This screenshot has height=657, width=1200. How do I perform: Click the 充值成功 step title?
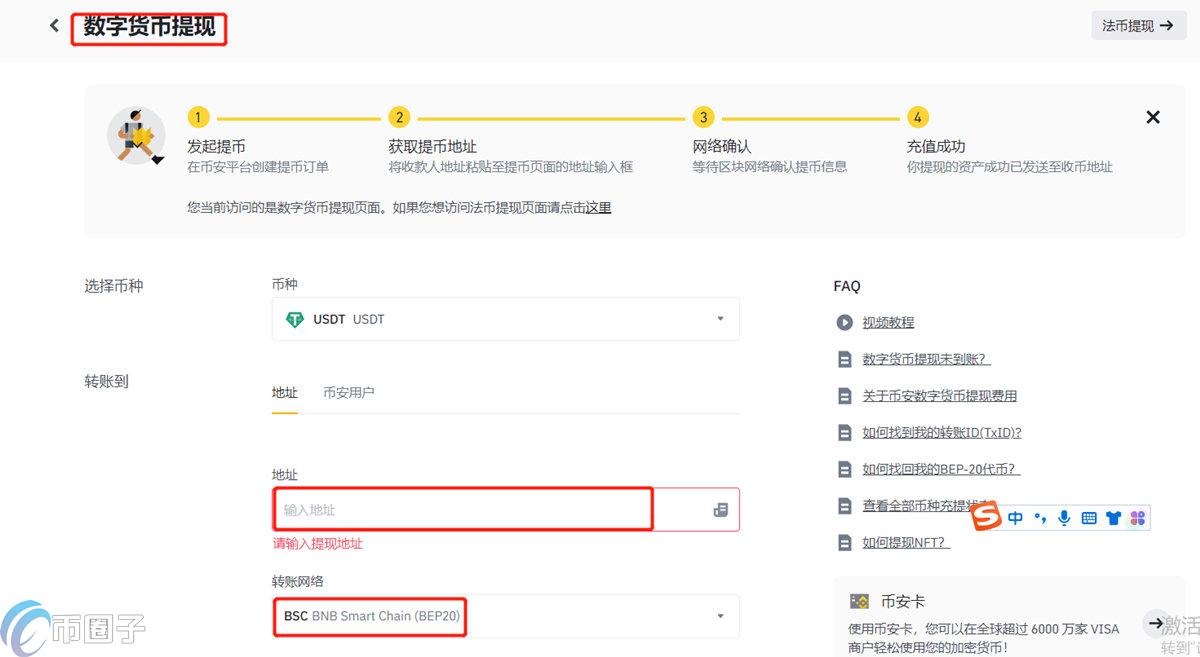pyautogui.click(x=936, y=146)
